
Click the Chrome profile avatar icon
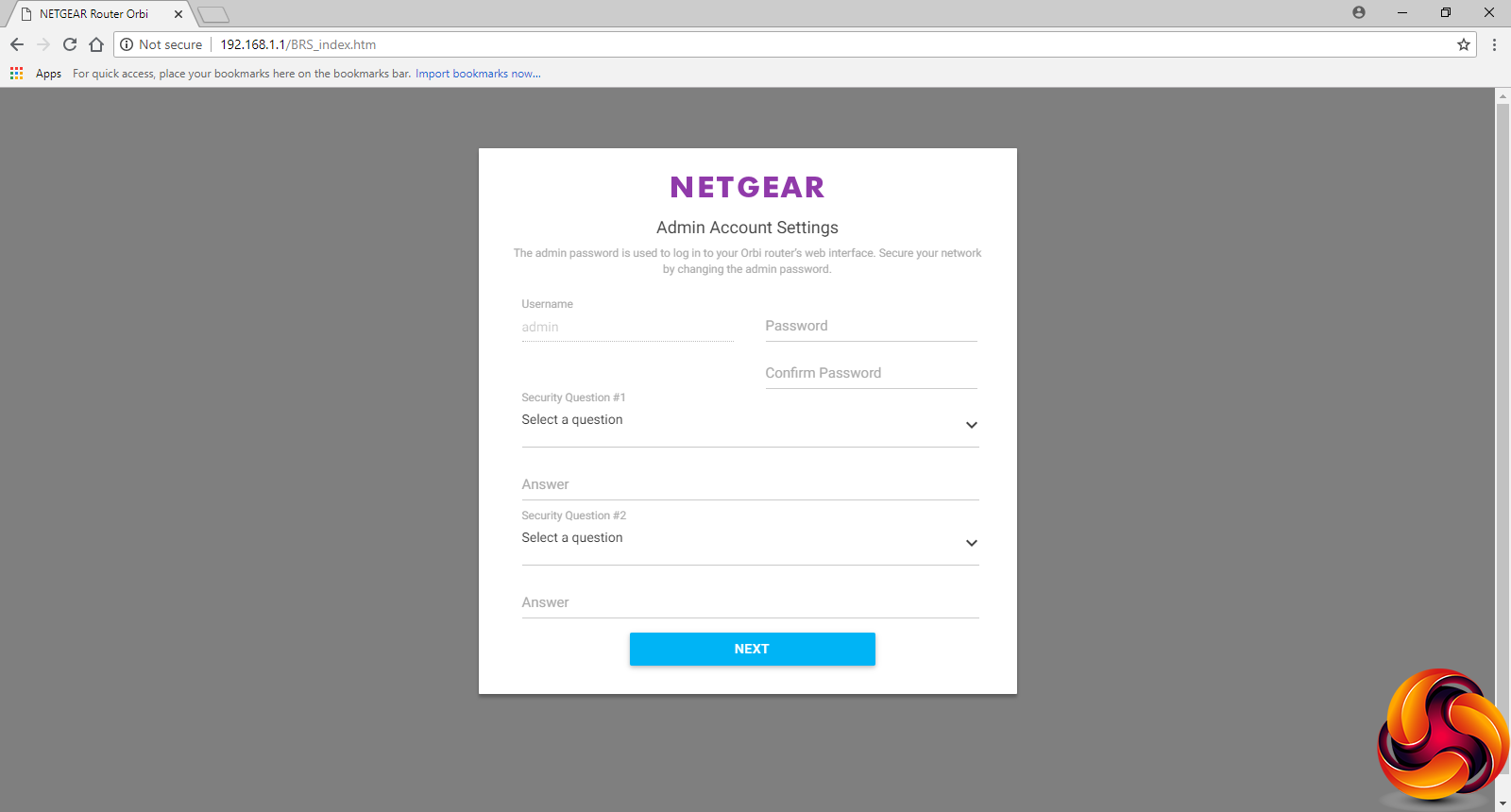pos(1359,13)
